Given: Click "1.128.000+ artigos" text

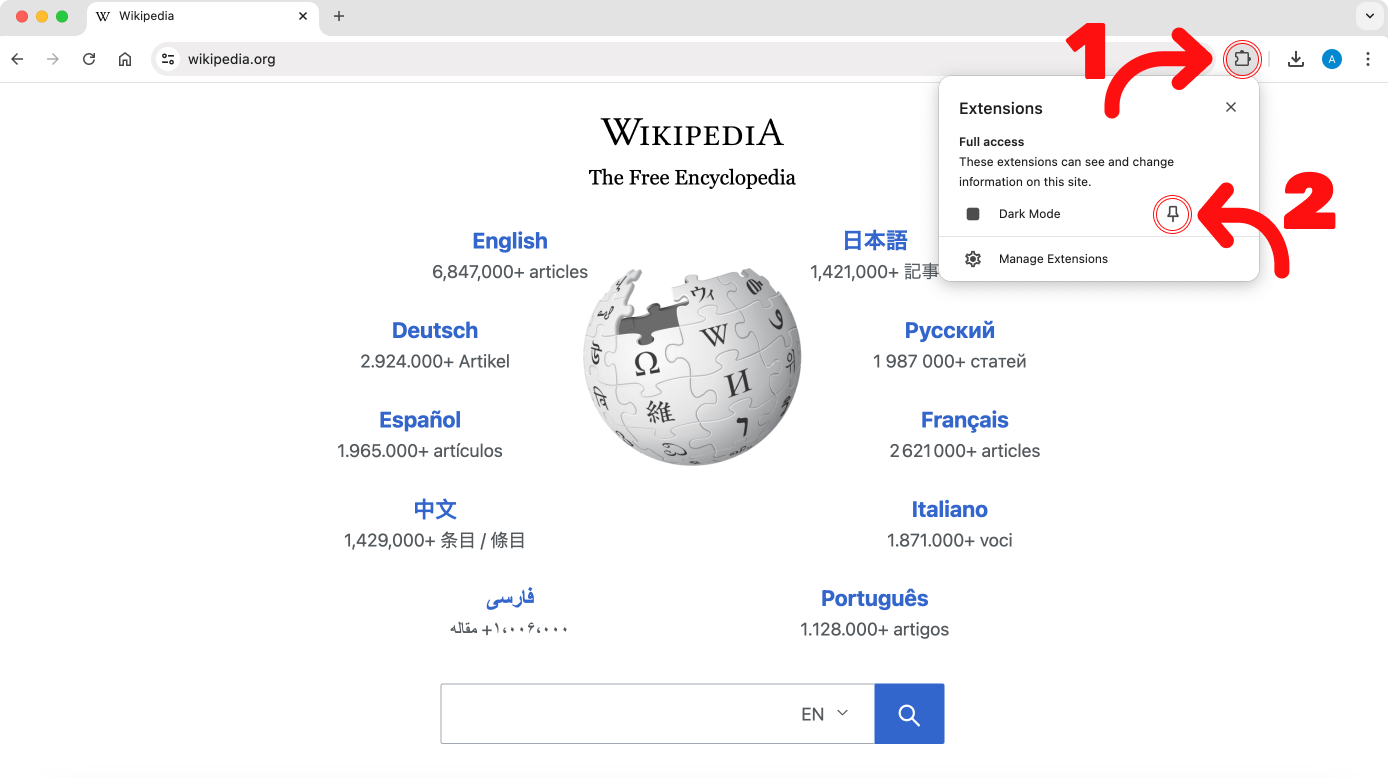Looking at the screenshot, I should point(875,630).
